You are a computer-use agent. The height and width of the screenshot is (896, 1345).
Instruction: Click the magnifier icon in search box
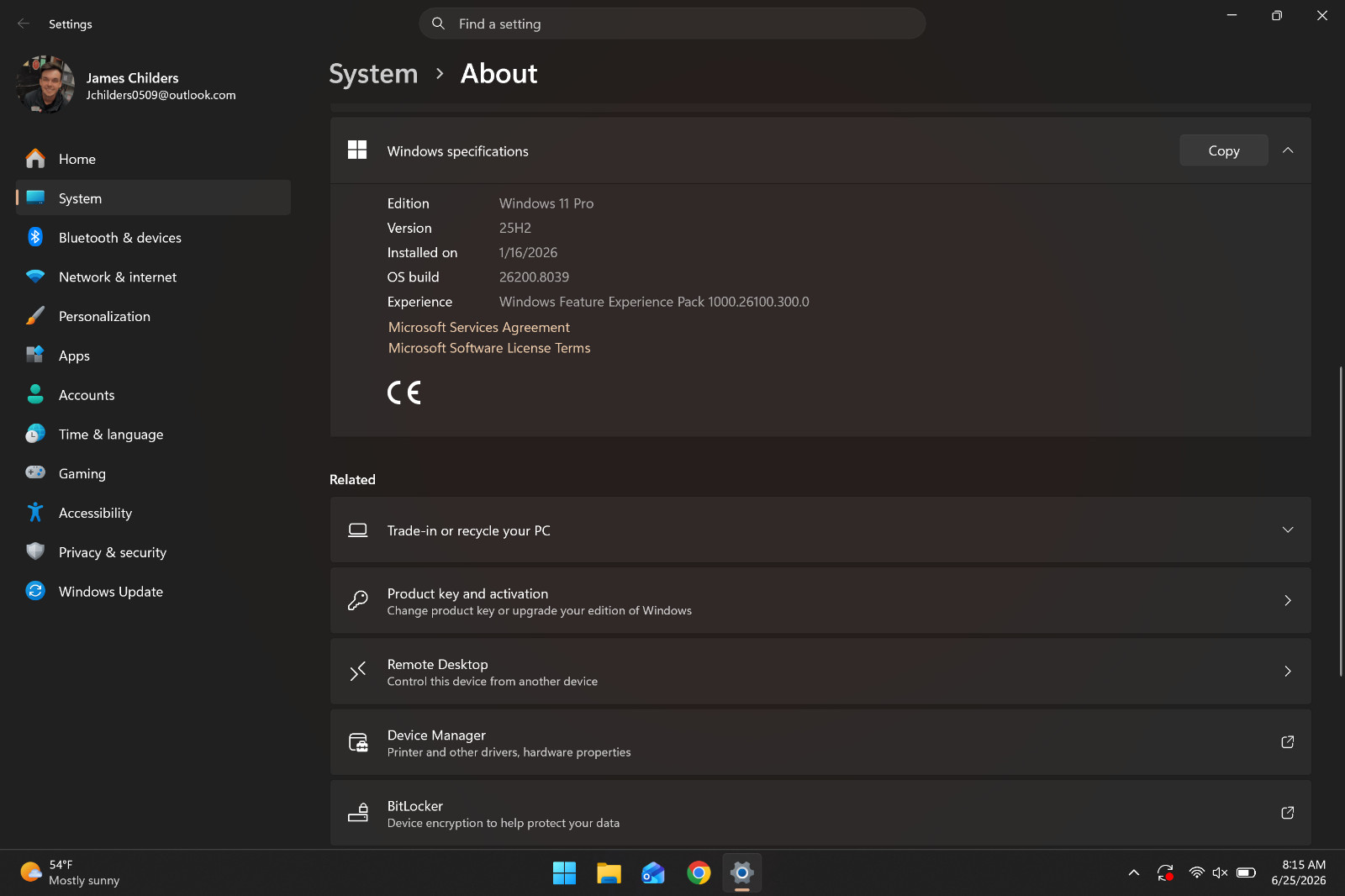coord(438,24)
